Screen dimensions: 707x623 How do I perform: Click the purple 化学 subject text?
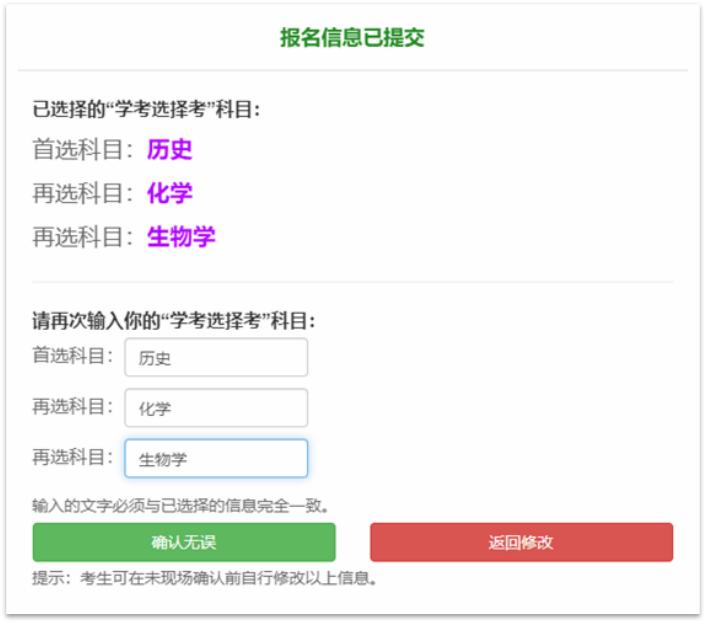(169, 193)
